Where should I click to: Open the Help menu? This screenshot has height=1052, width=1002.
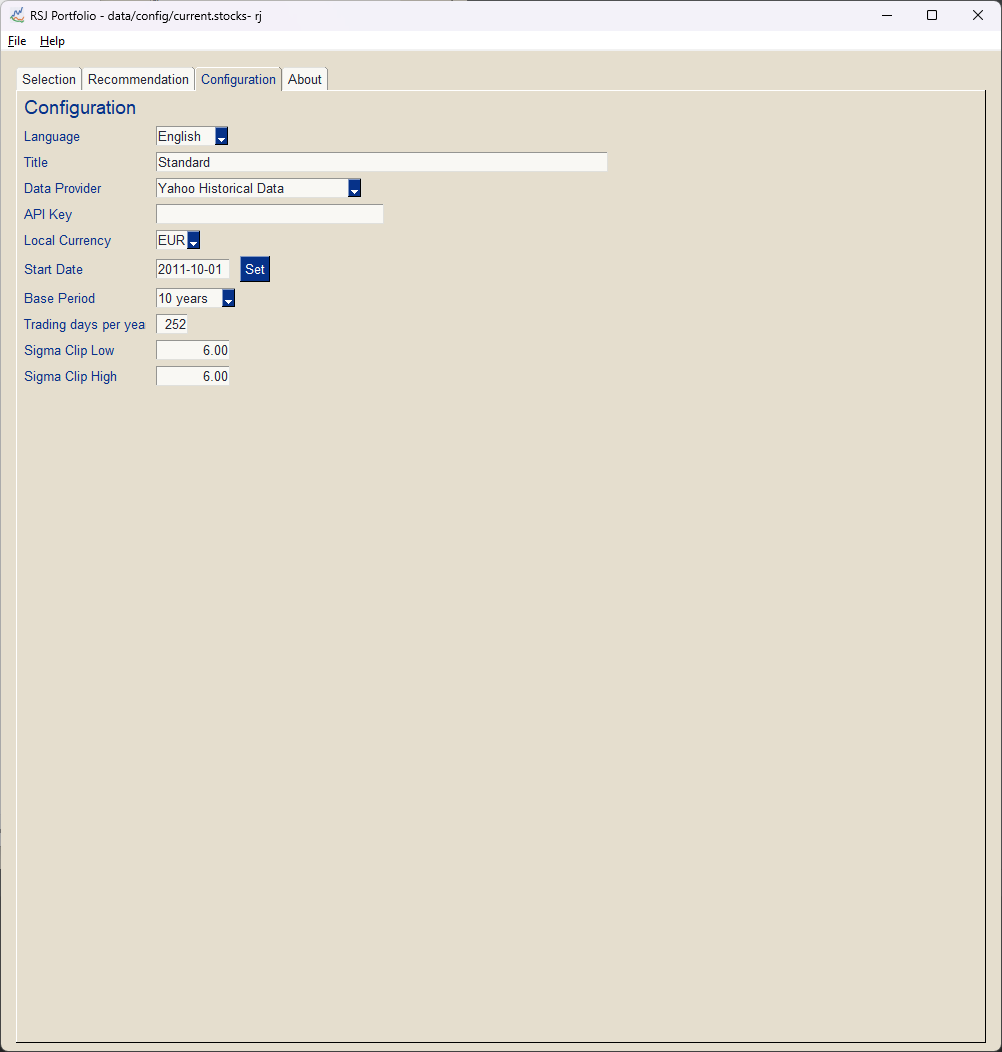tap(52, 41)
